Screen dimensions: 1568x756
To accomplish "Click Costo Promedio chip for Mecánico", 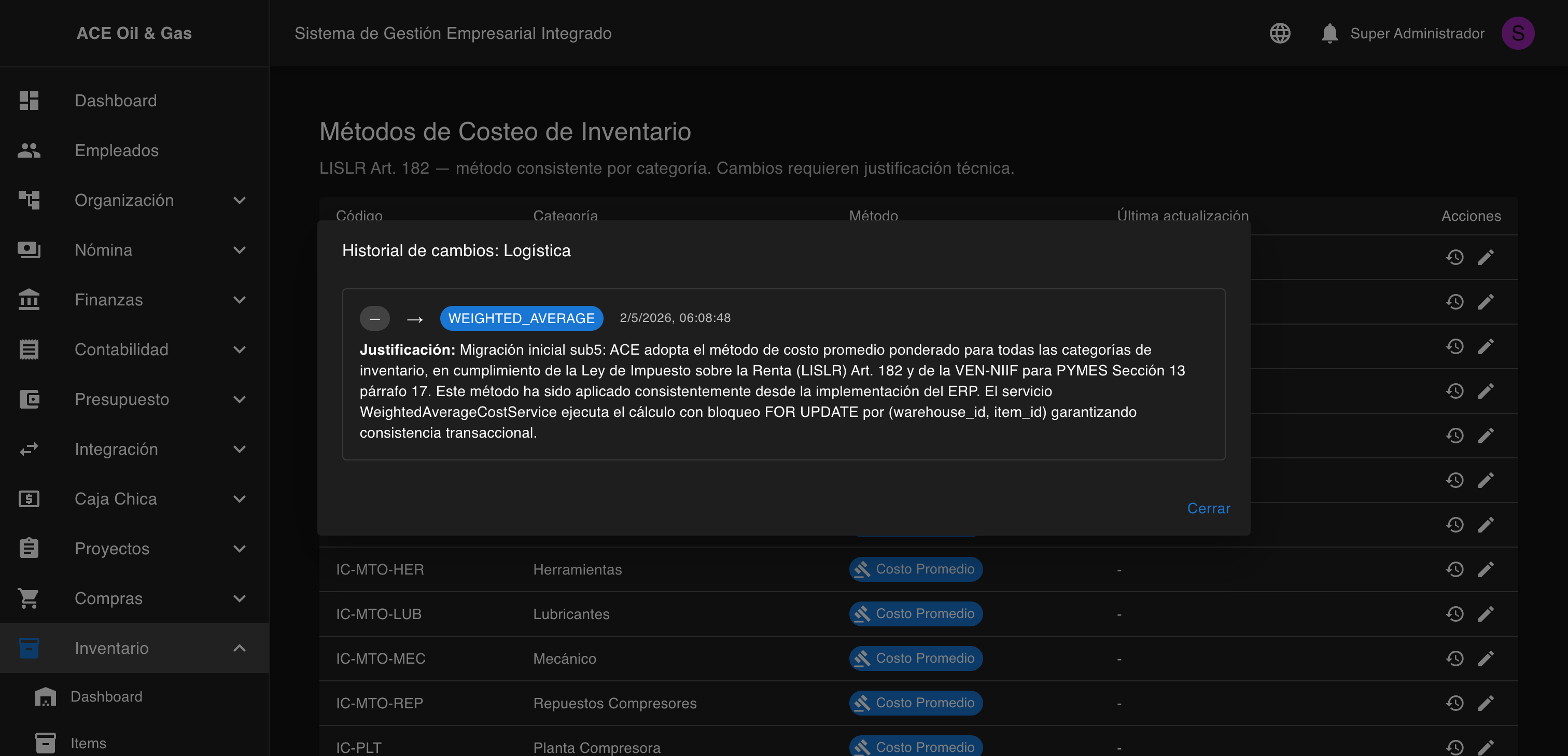I will pyautogui.click(x=916, y=658).
